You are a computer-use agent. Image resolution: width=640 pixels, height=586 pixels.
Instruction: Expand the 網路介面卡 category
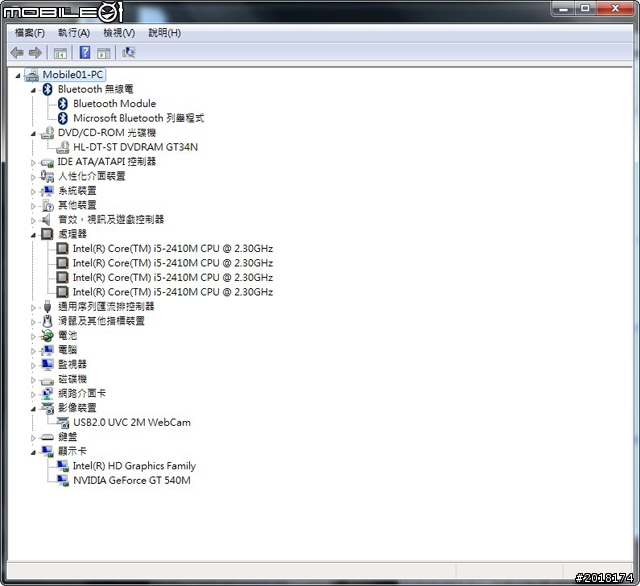[33, 394]
